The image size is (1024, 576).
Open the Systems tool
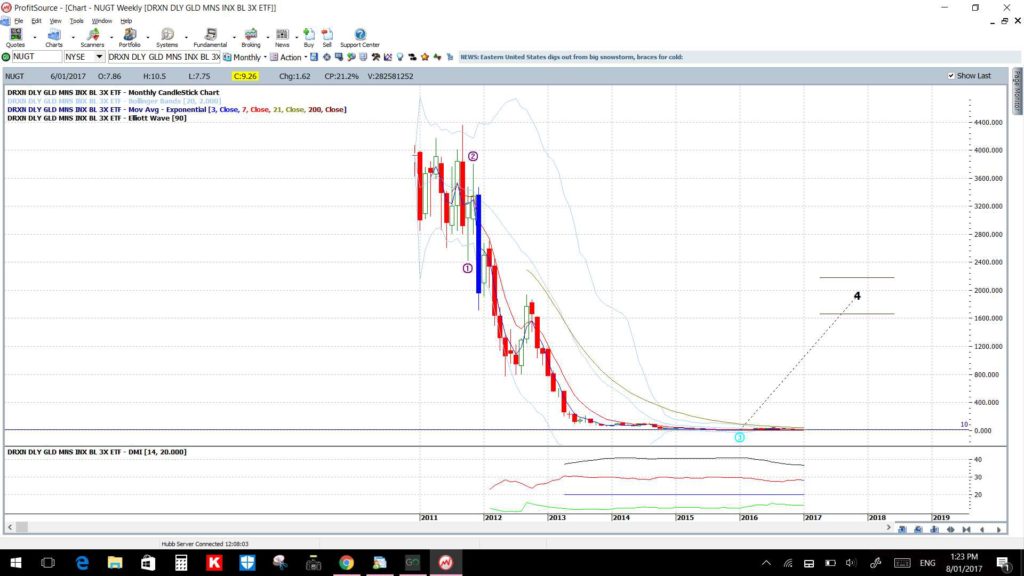(167, 38)
